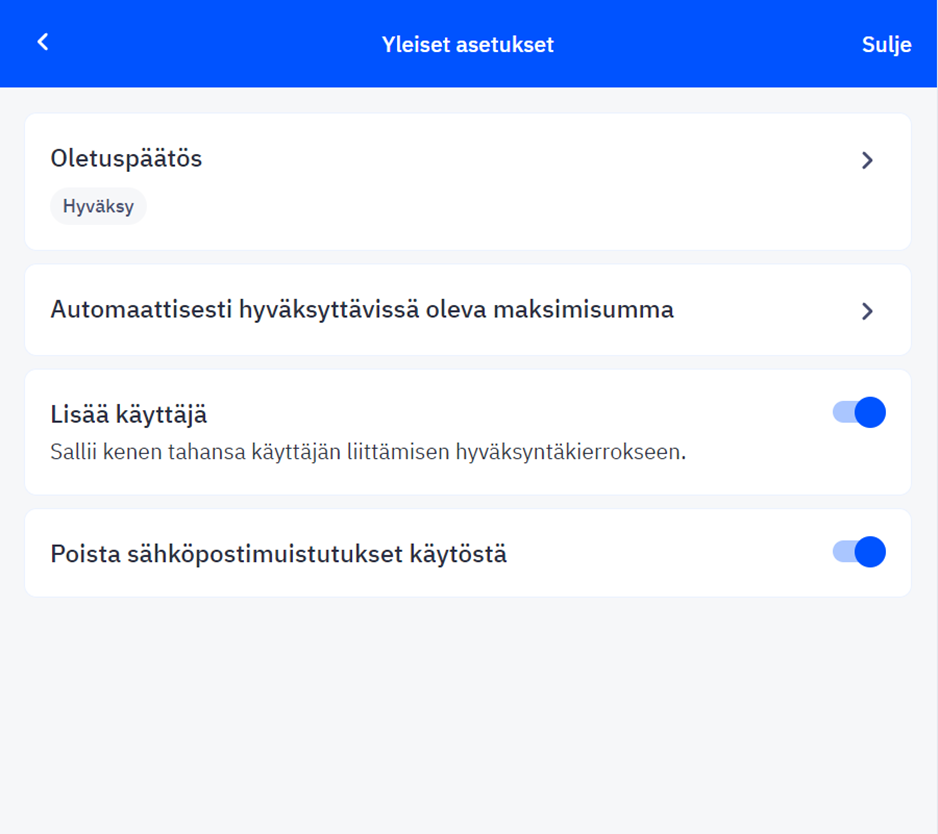Toggle the Lisää käyttäjä switch
Image resolution: width=938 pixels, height=834 pixels.
click(859, 412)
